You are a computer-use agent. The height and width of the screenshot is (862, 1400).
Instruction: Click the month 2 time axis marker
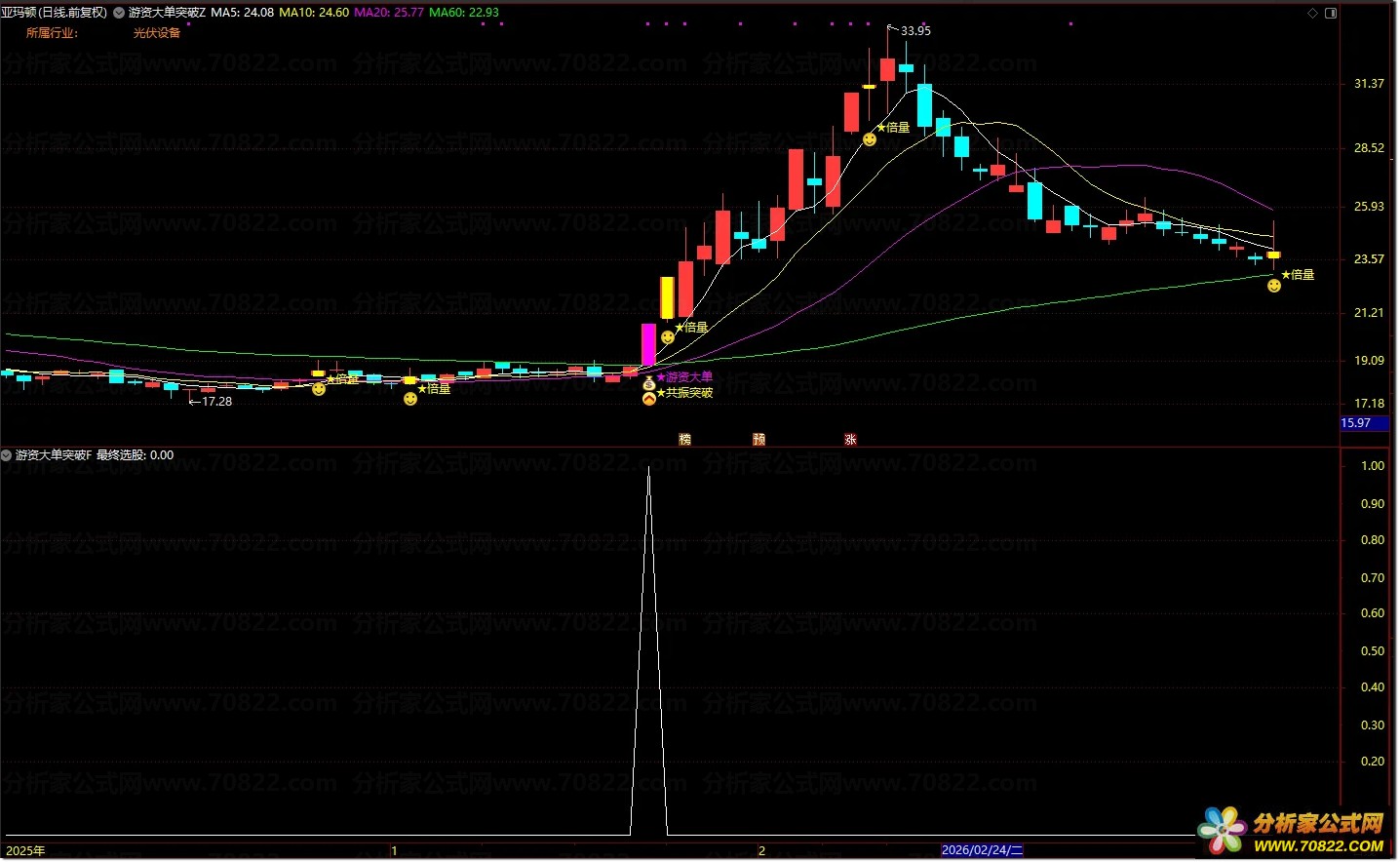[761, 851]
